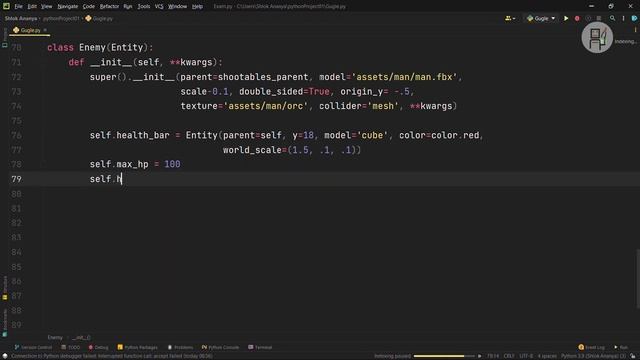Viewport: 640px width, 360px height.
Task: Open the View menu
Action: 47,7
